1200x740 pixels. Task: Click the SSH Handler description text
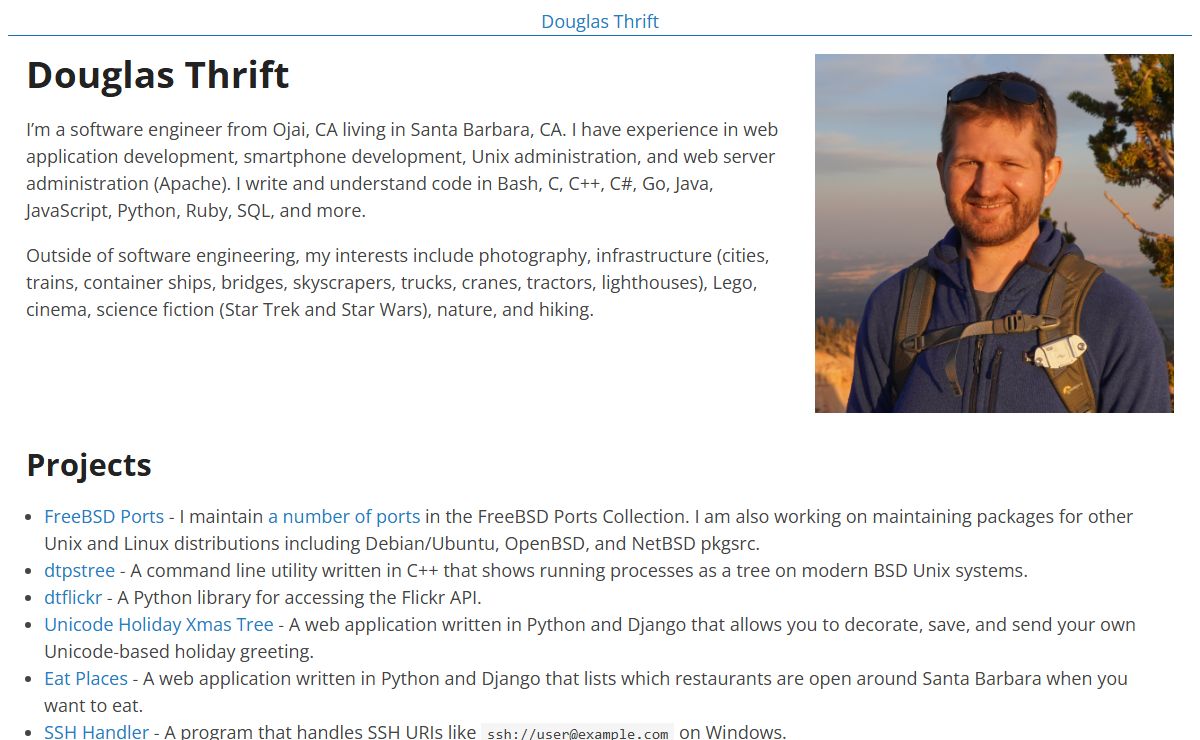coord(320,732)
